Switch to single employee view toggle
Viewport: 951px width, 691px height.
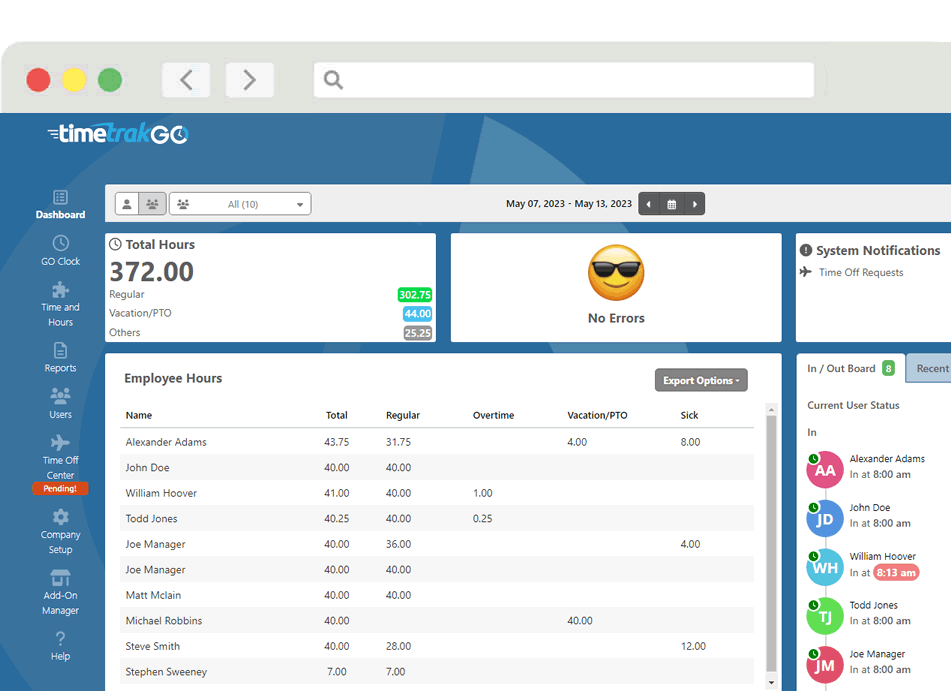point(127,204)
